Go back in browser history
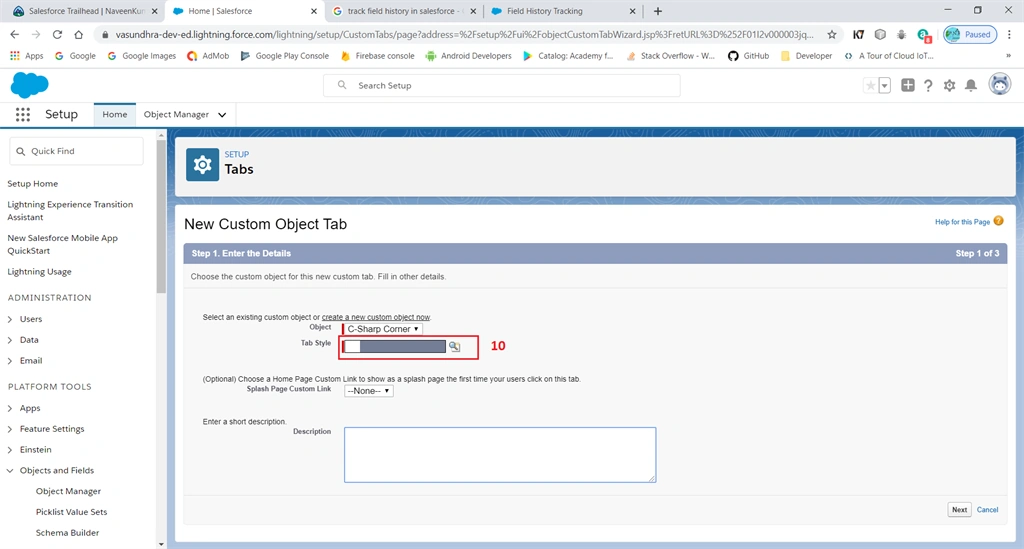This screenshot has height=549, width=1024. click(14, 35)
